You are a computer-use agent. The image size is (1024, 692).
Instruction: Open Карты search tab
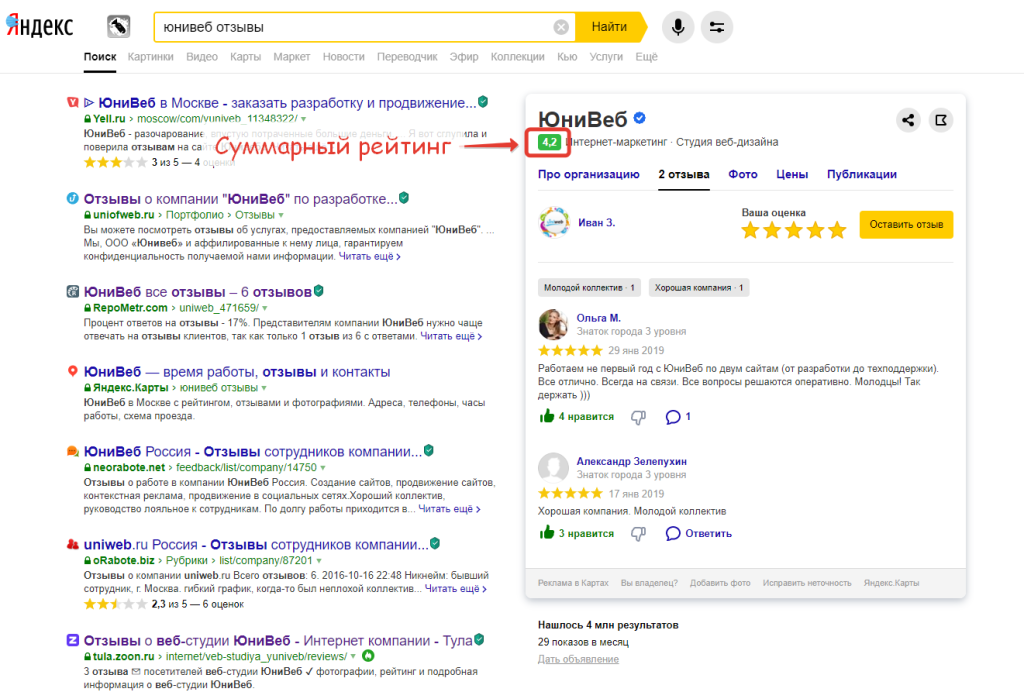246,57
